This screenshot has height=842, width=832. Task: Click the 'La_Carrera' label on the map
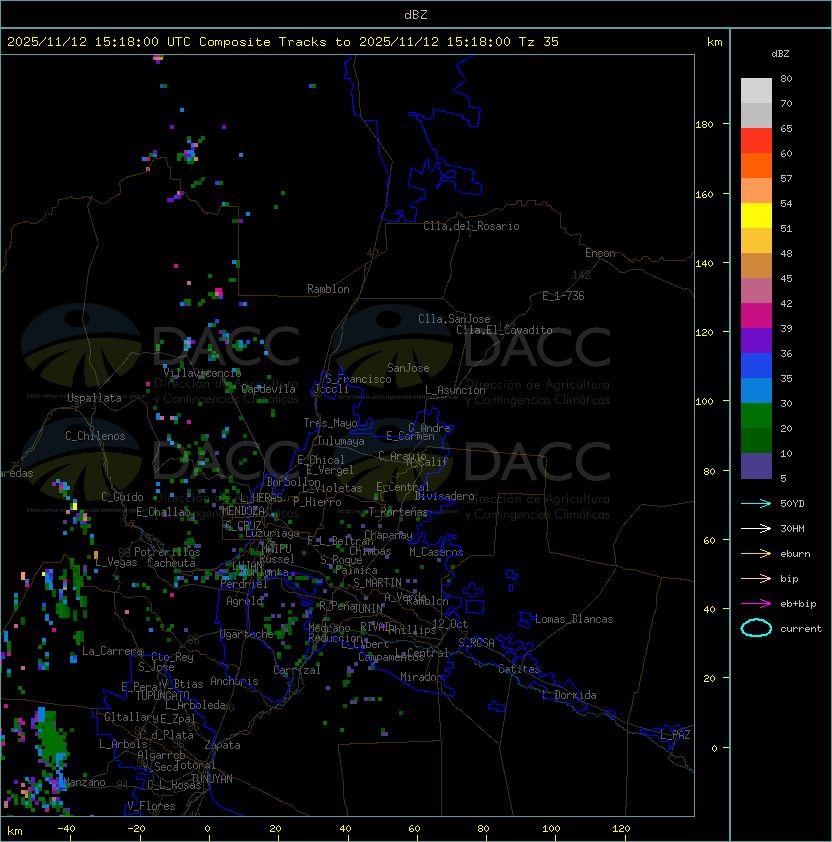pyautogui.click(x=112, y=651)
